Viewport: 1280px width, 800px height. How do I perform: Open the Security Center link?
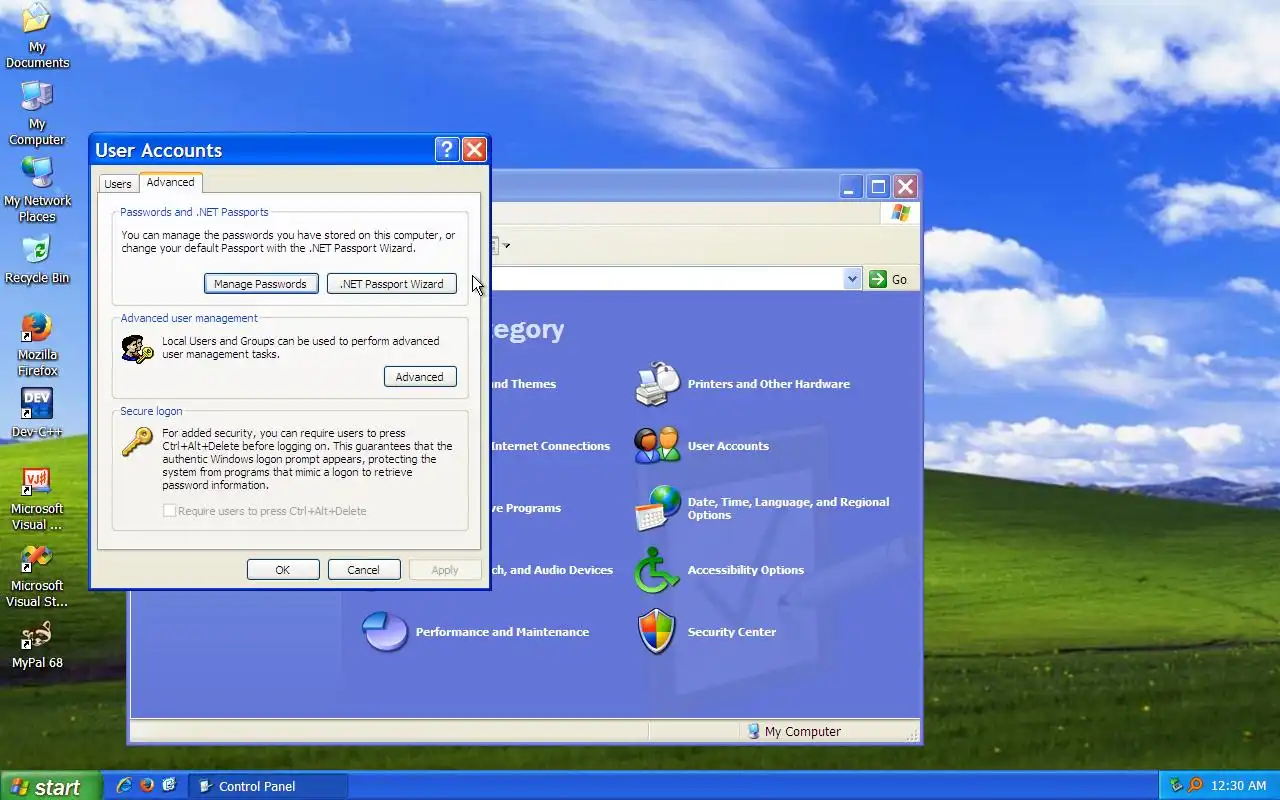pos(732,632)
